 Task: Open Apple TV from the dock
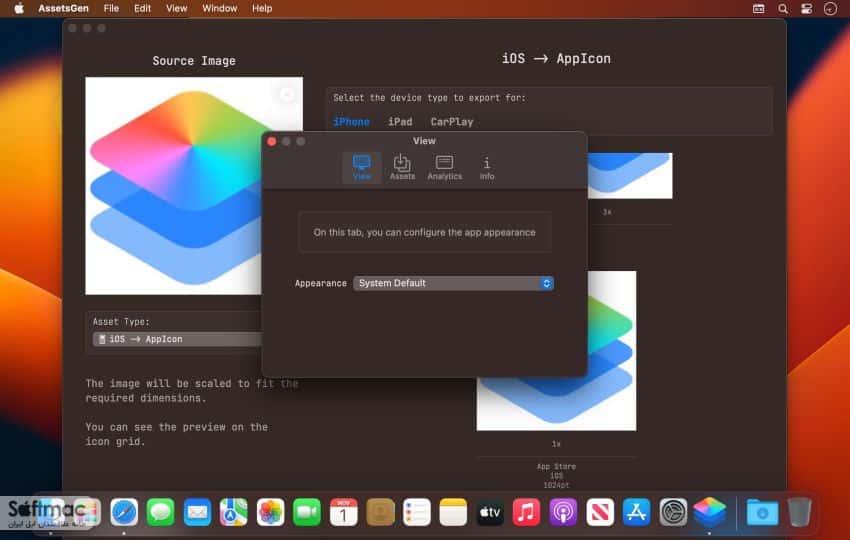(490, 512)
